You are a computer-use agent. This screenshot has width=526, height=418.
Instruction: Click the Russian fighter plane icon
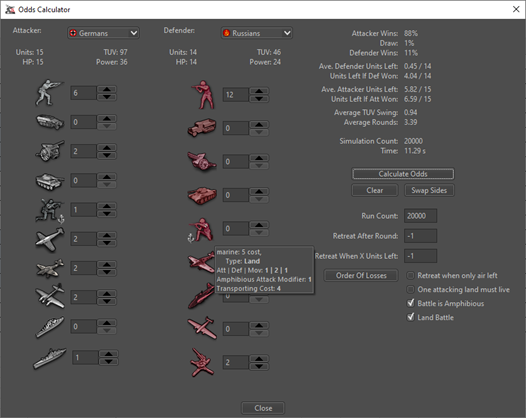[201, 262]
